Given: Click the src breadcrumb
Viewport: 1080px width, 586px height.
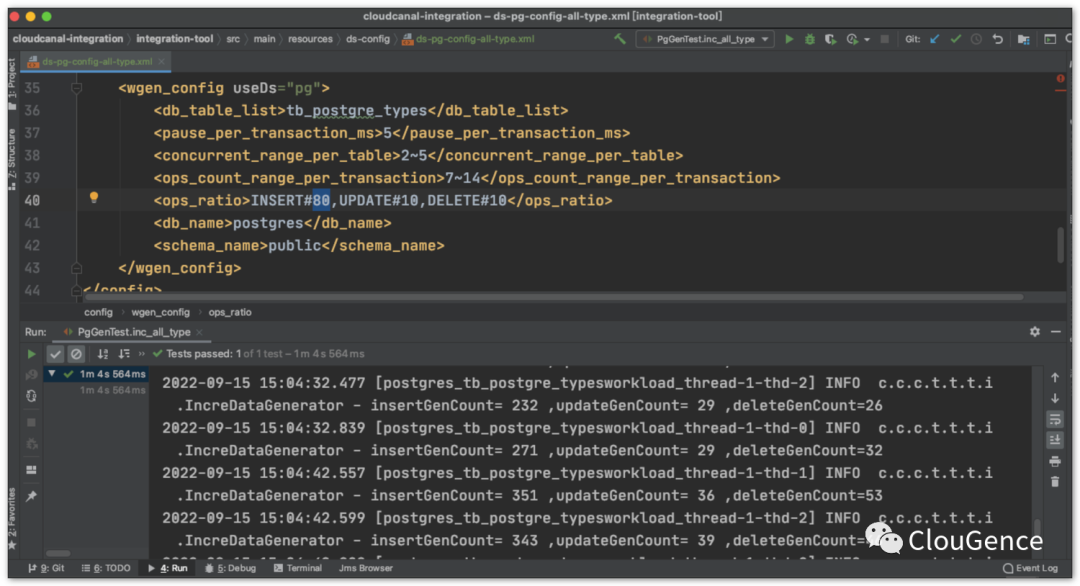Looking at the screenshot, I should [x=233, y=39].
